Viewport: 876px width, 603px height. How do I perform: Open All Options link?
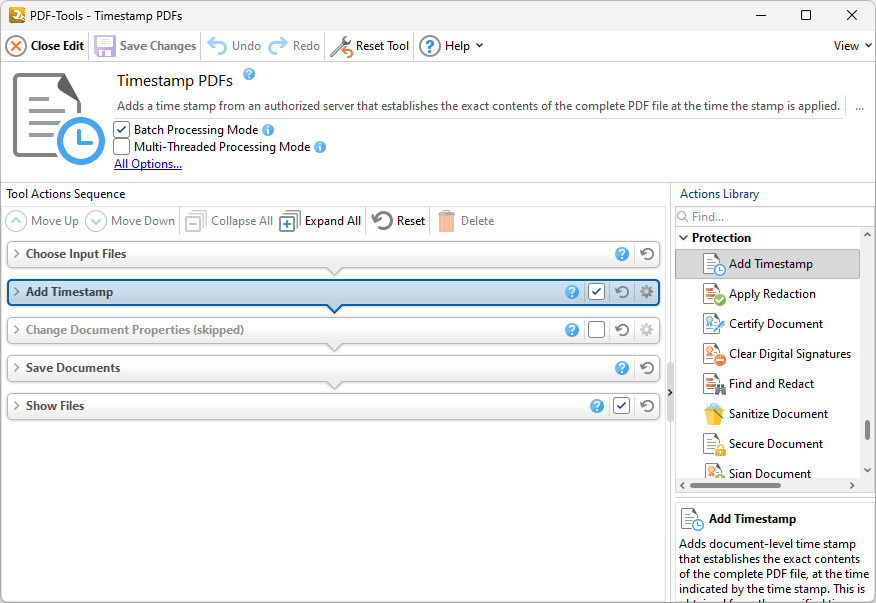[x=147, y=163]
